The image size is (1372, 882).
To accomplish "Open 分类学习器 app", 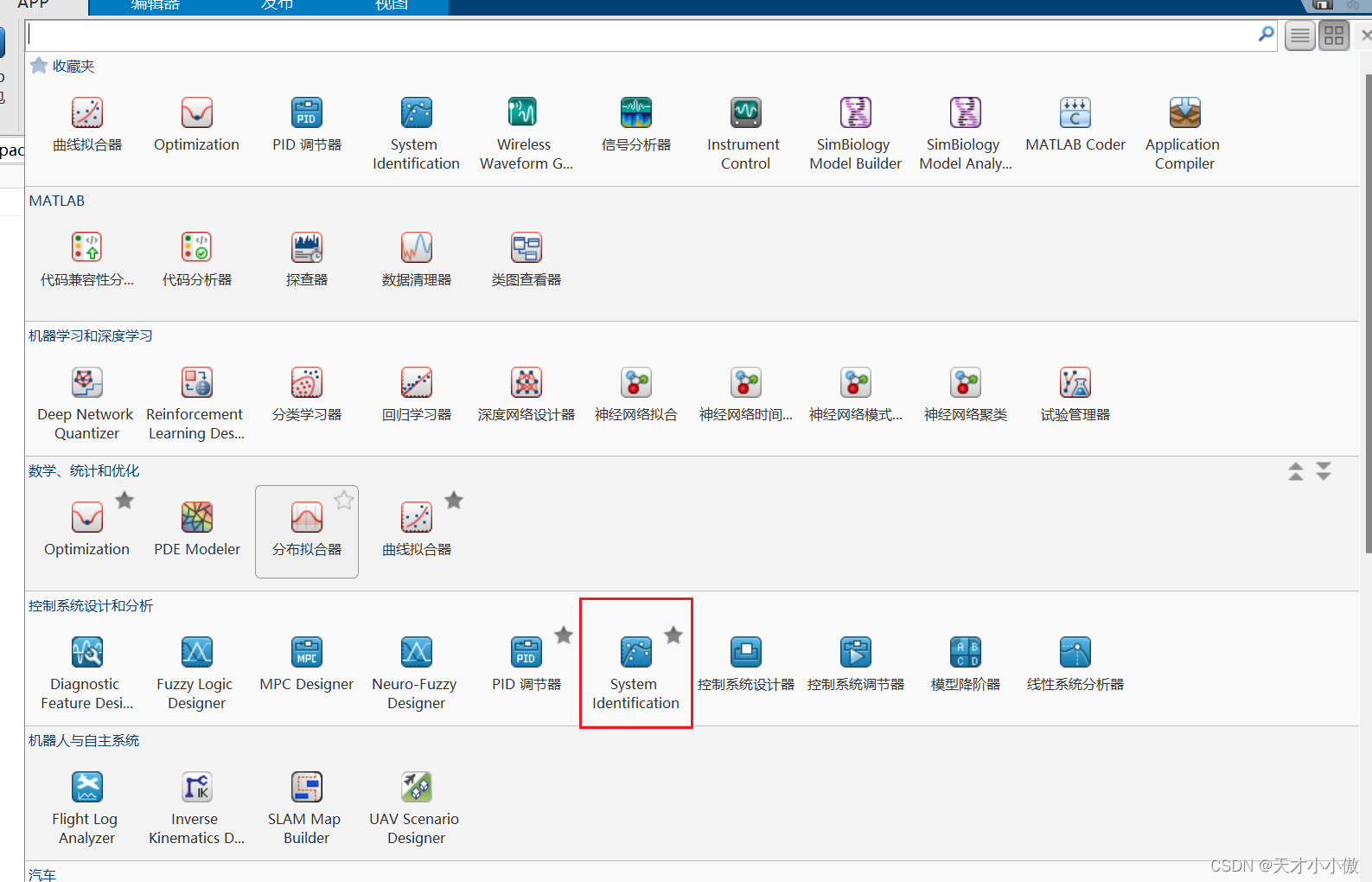I will point(307,394).
